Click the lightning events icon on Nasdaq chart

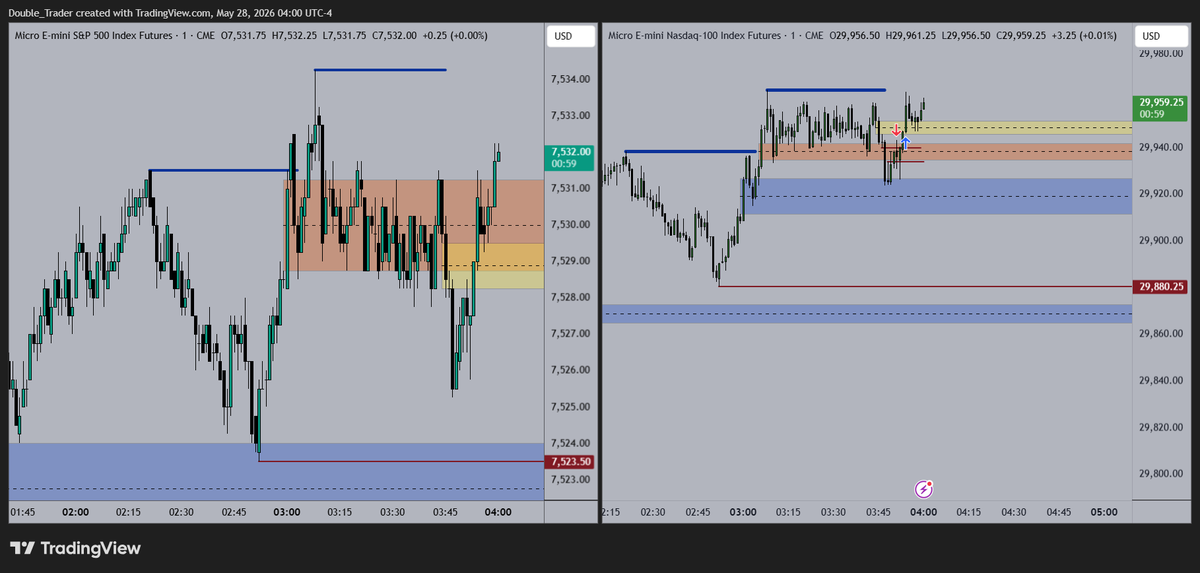coord(926,489)
